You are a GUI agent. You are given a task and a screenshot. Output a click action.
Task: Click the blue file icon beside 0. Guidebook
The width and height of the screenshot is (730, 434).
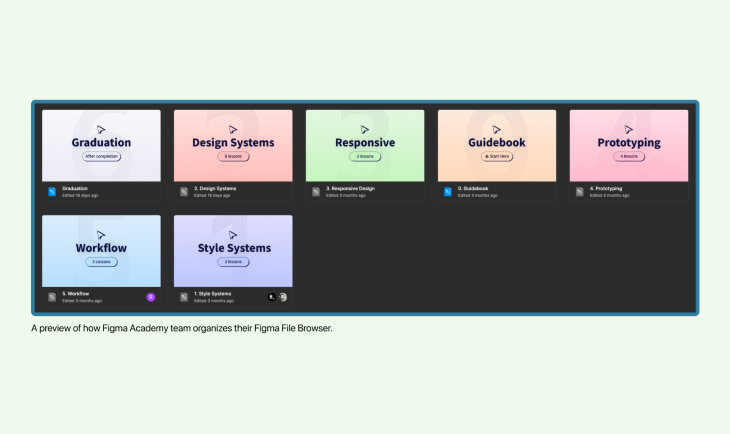[x=448, y=192]
